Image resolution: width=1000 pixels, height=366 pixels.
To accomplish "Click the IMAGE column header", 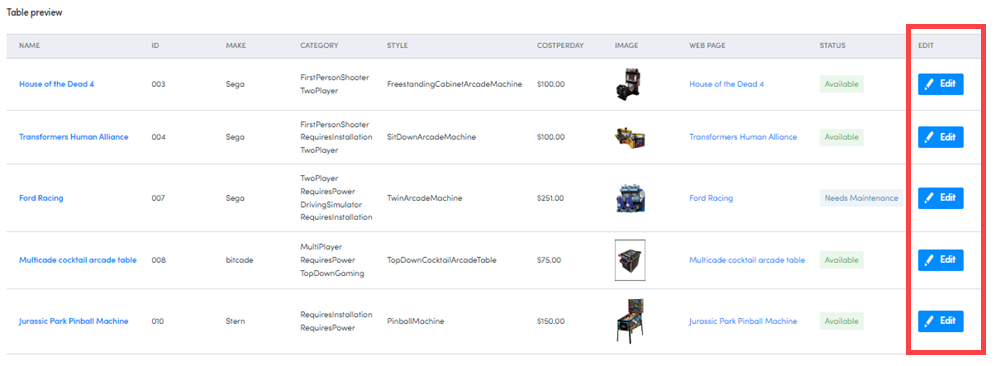I will click(x=626, y=46).
